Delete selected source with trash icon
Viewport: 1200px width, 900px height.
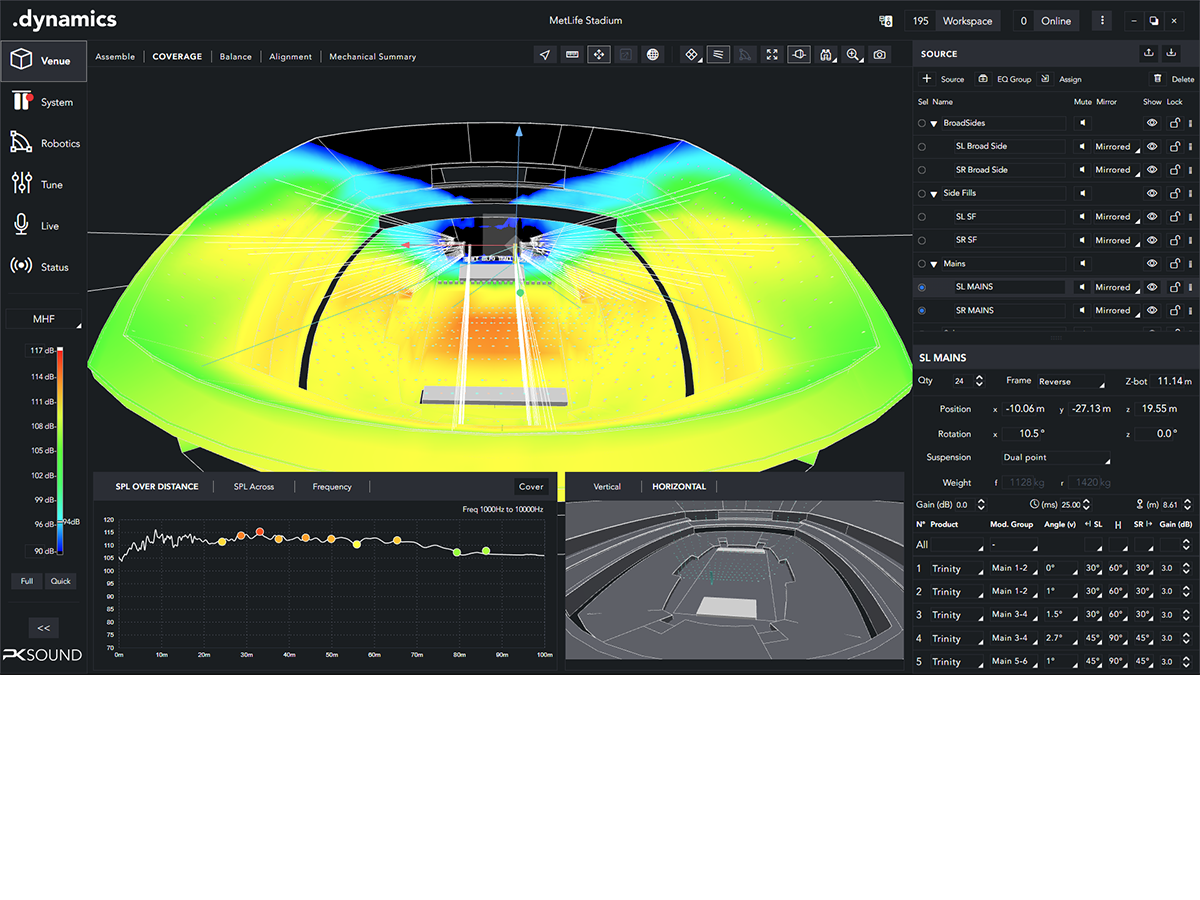click(1158, 79)
